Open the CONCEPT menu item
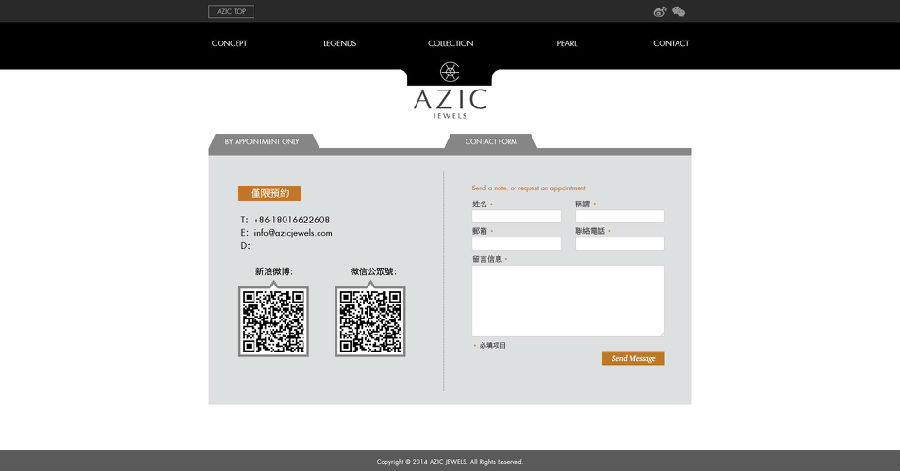Image resolution: width=900 pixels, height=471 pixels. click(x=229, y=43)
